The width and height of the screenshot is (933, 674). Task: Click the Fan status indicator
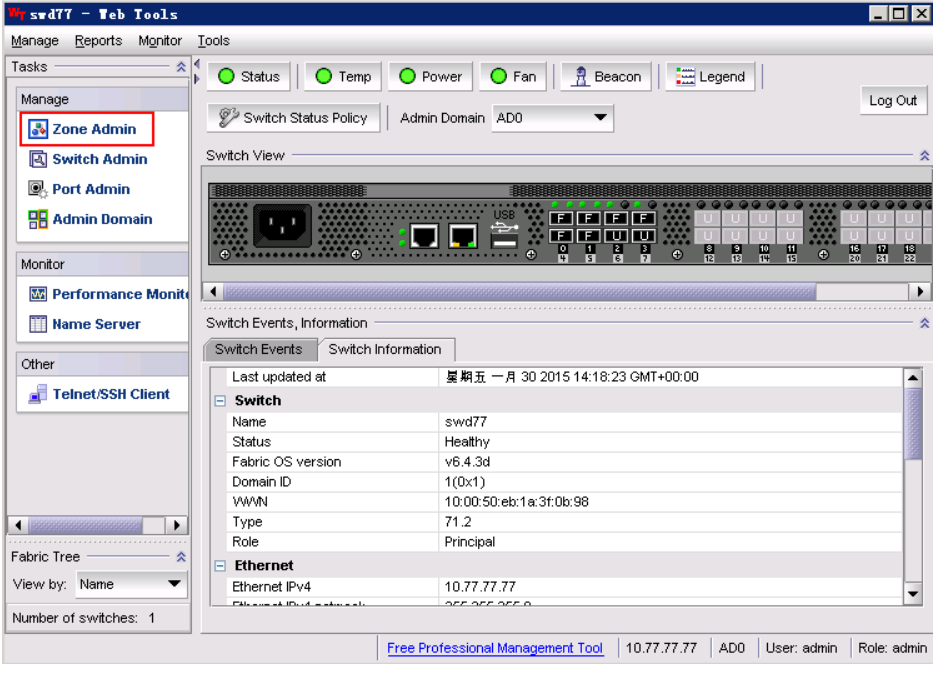514,77
